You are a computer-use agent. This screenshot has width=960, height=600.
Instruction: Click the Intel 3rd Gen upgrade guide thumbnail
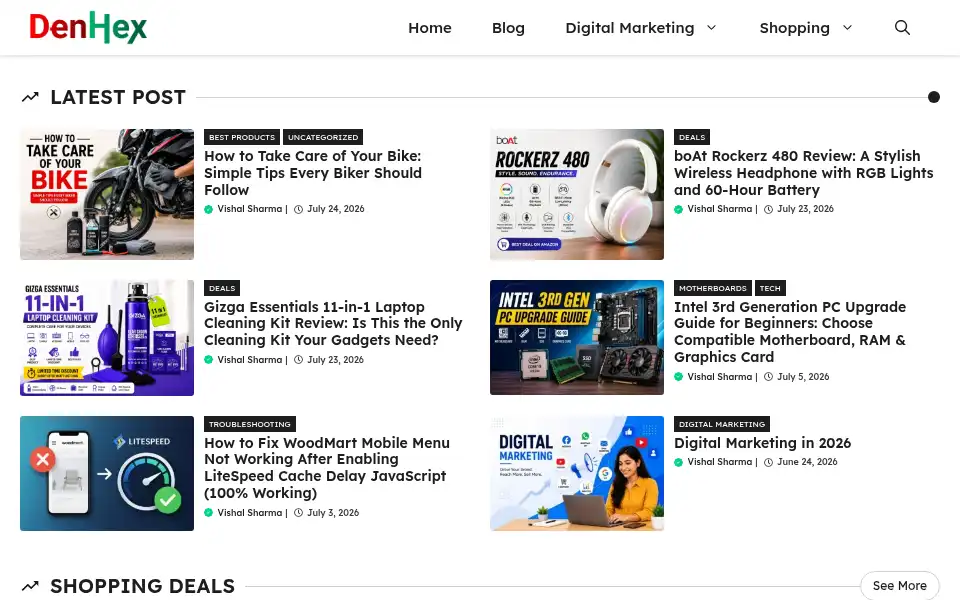[577, 337]
